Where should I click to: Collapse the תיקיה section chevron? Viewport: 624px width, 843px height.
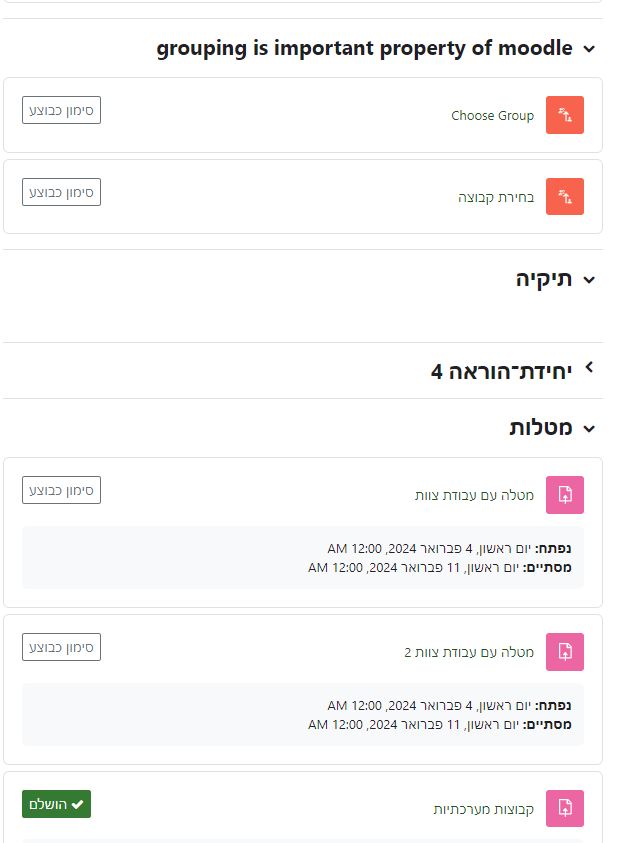[589, 281]
